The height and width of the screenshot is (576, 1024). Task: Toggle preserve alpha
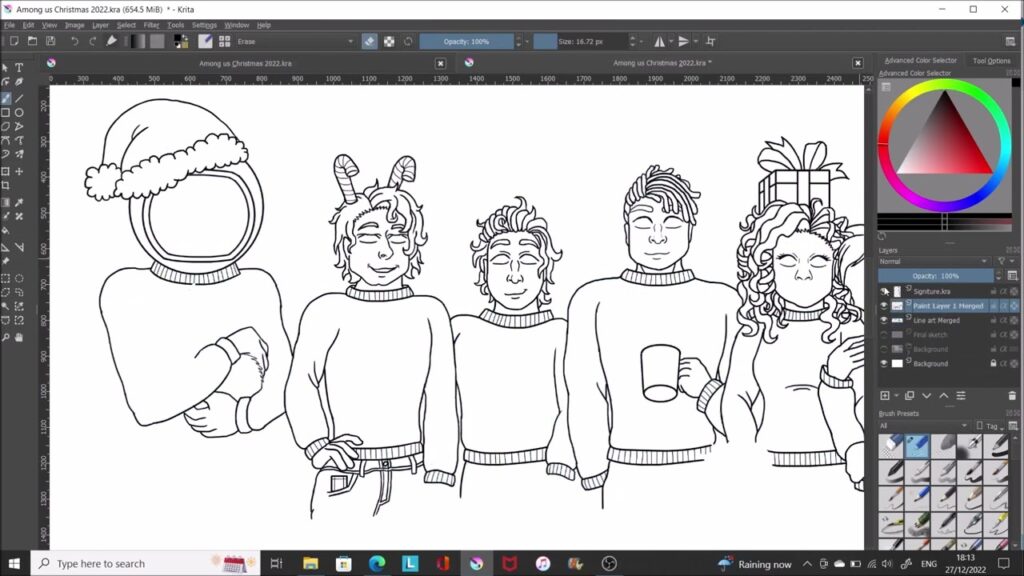(389, 41)
